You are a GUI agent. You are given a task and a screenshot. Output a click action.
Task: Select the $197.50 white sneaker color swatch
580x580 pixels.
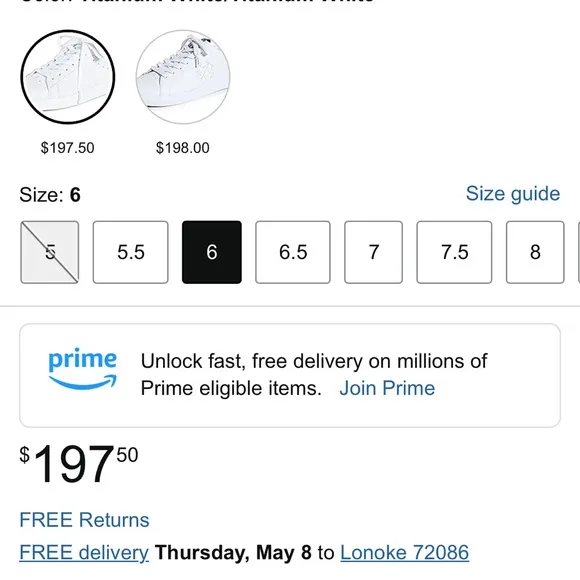coord(68,77)
